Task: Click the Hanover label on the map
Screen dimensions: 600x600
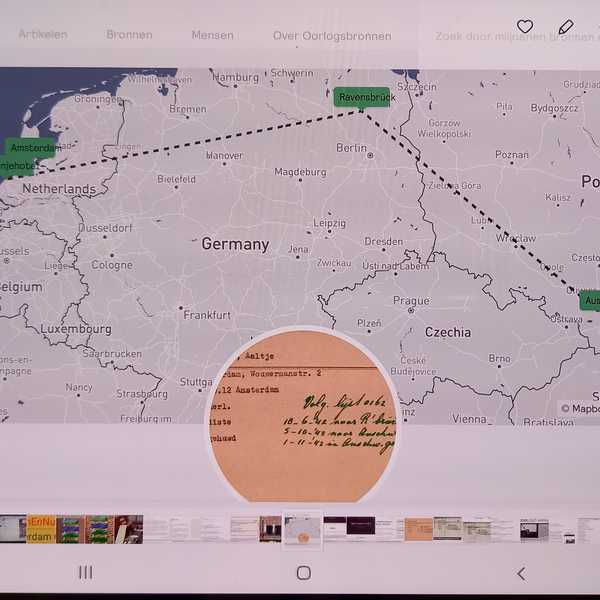Action: pyautogui.click(x=224, y=155)
